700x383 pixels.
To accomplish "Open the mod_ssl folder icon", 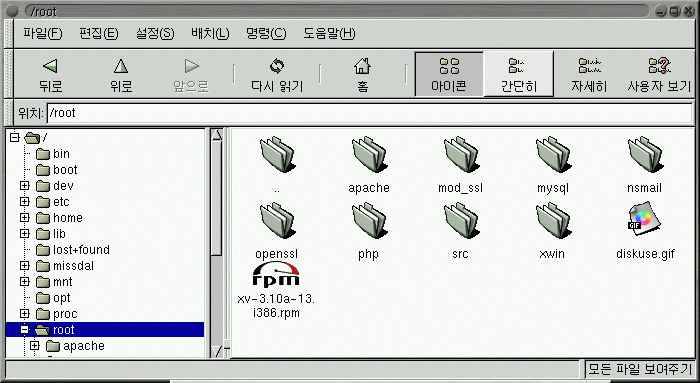I will [x=460, y=165].
